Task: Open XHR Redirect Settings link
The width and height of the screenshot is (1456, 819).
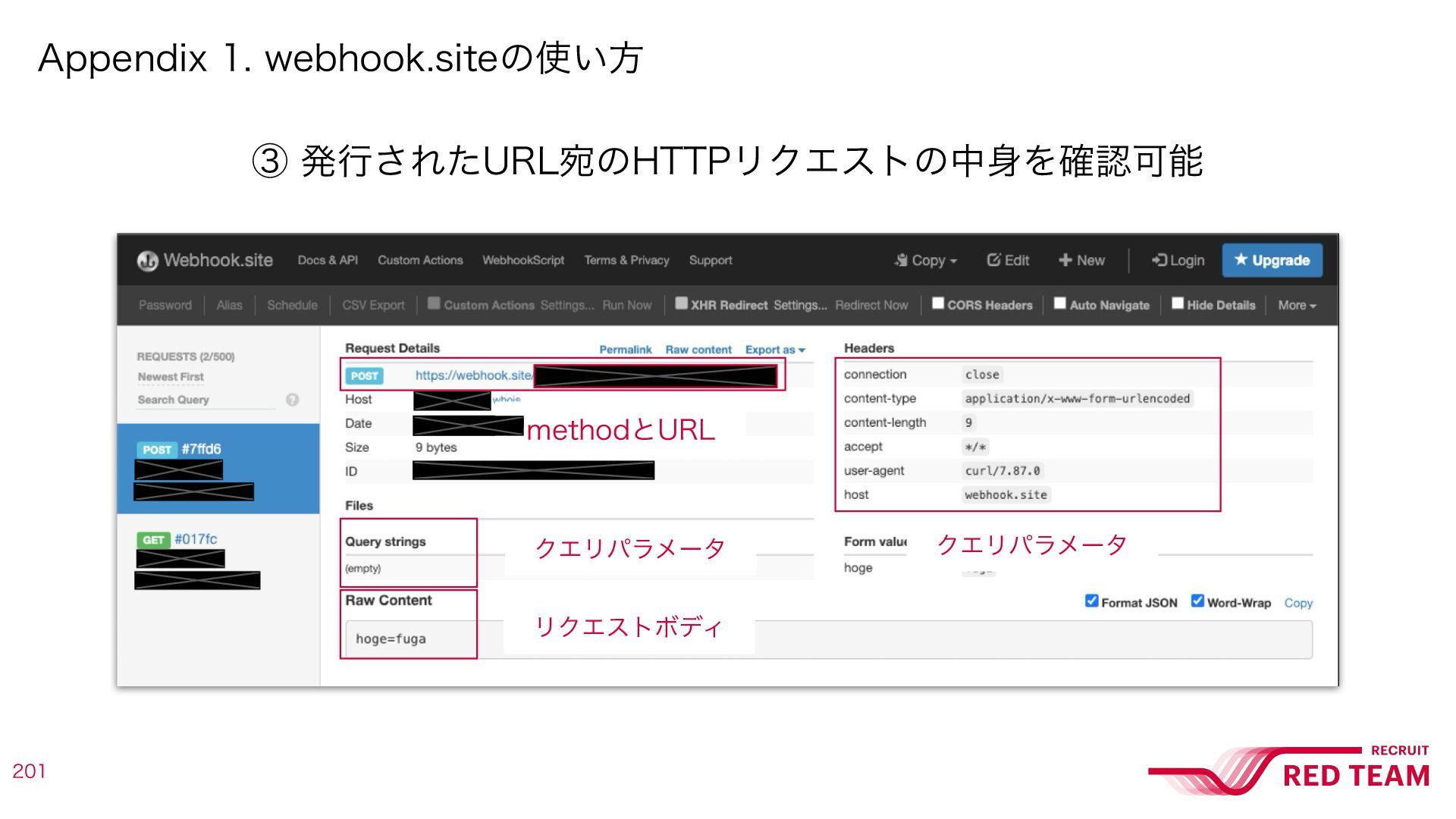Action: point(800,305)
